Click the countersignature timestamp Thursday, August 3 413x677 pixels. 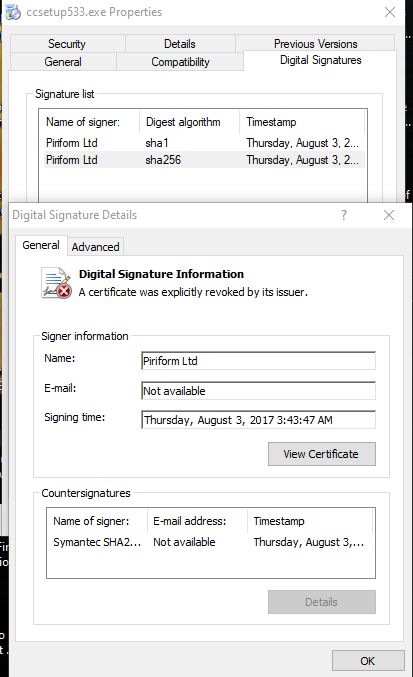point(309,542)
